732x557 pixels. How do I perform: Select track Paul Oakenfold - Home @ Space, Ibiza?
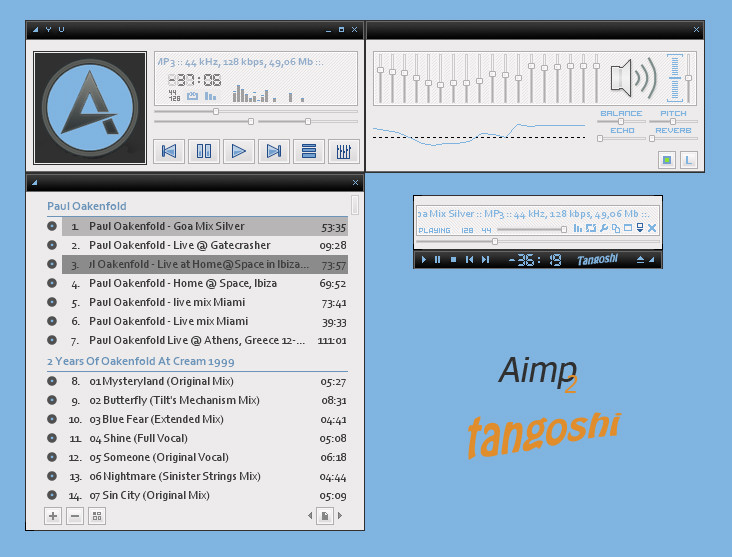[x=205, y=283]
